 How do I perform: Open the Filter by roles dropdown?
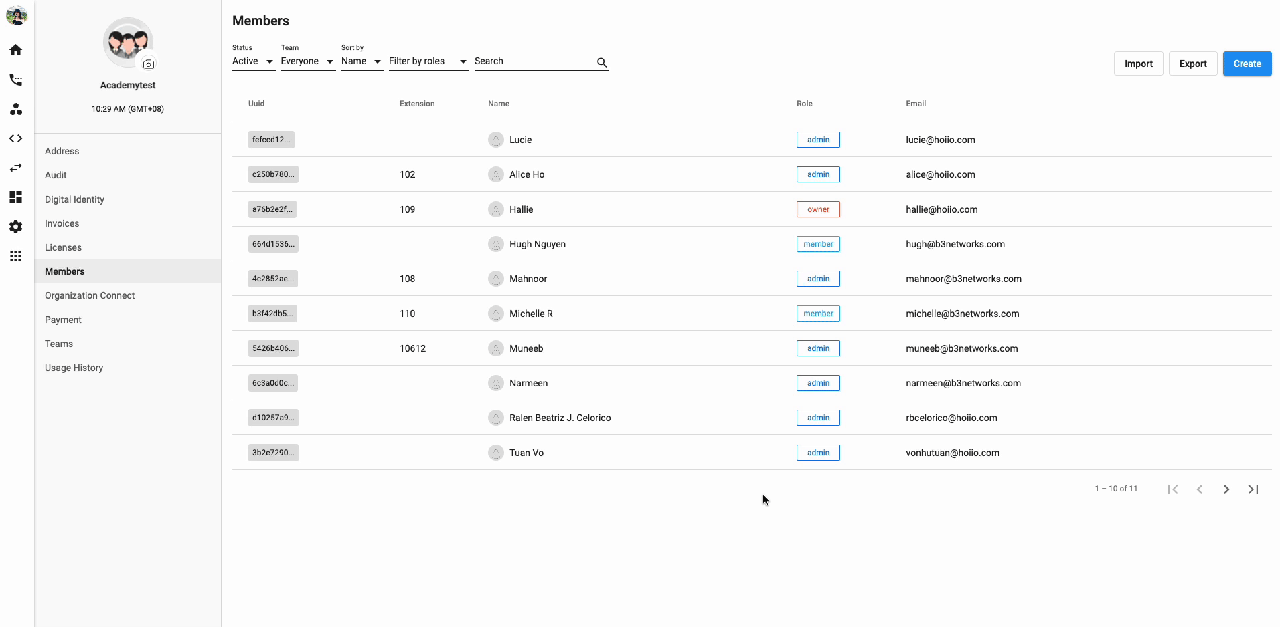(429, 61)
